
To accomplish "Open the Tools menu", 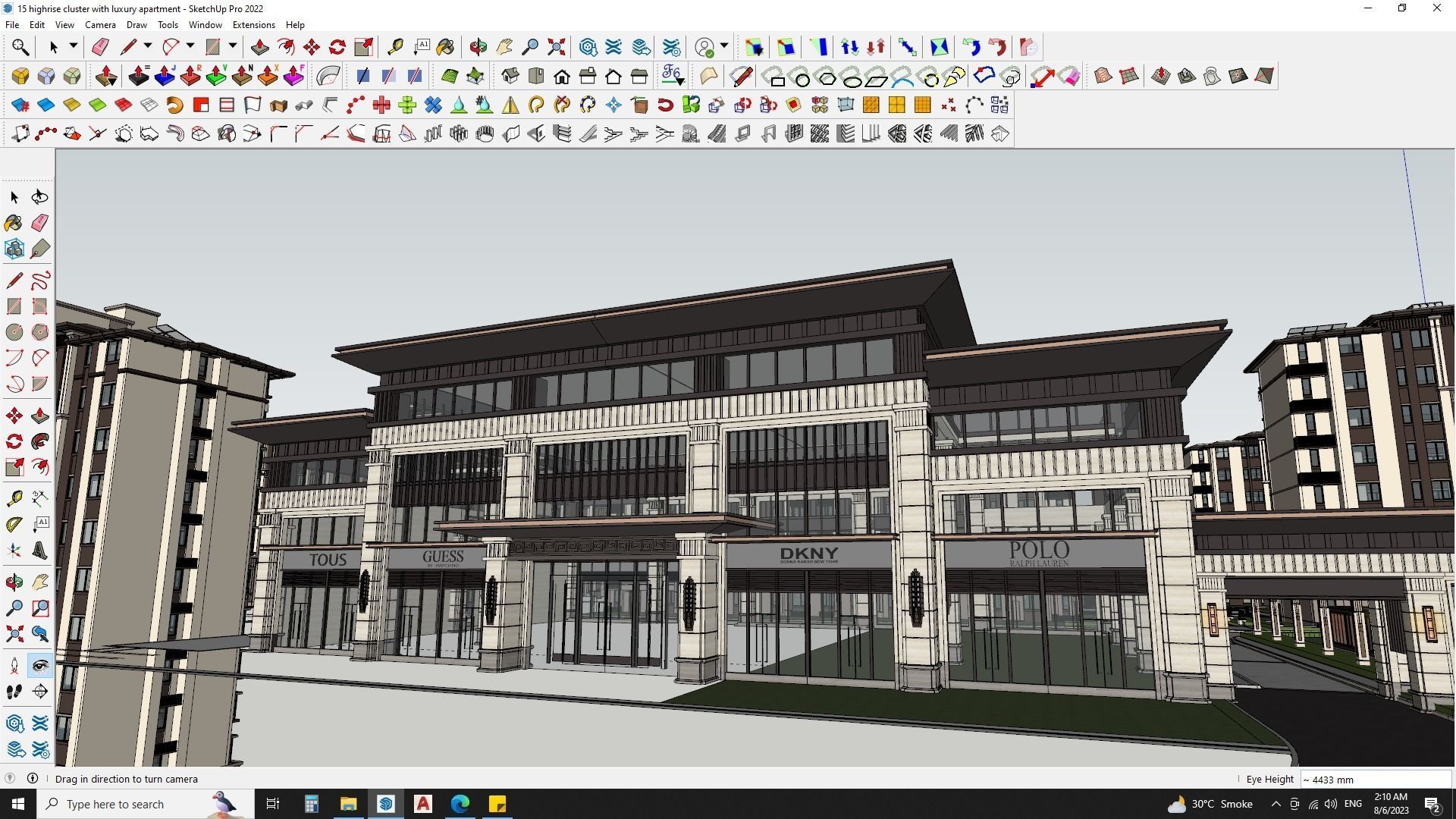I will pyautogui.click(x=168, y=25).
